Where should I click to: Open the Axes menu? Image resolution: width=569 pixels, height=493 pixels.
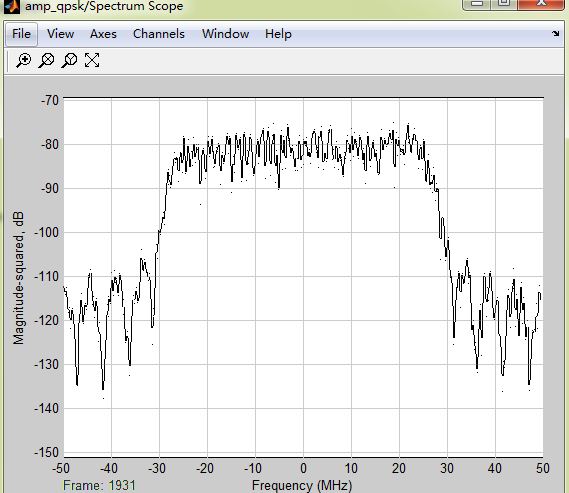tap(103, 34)
